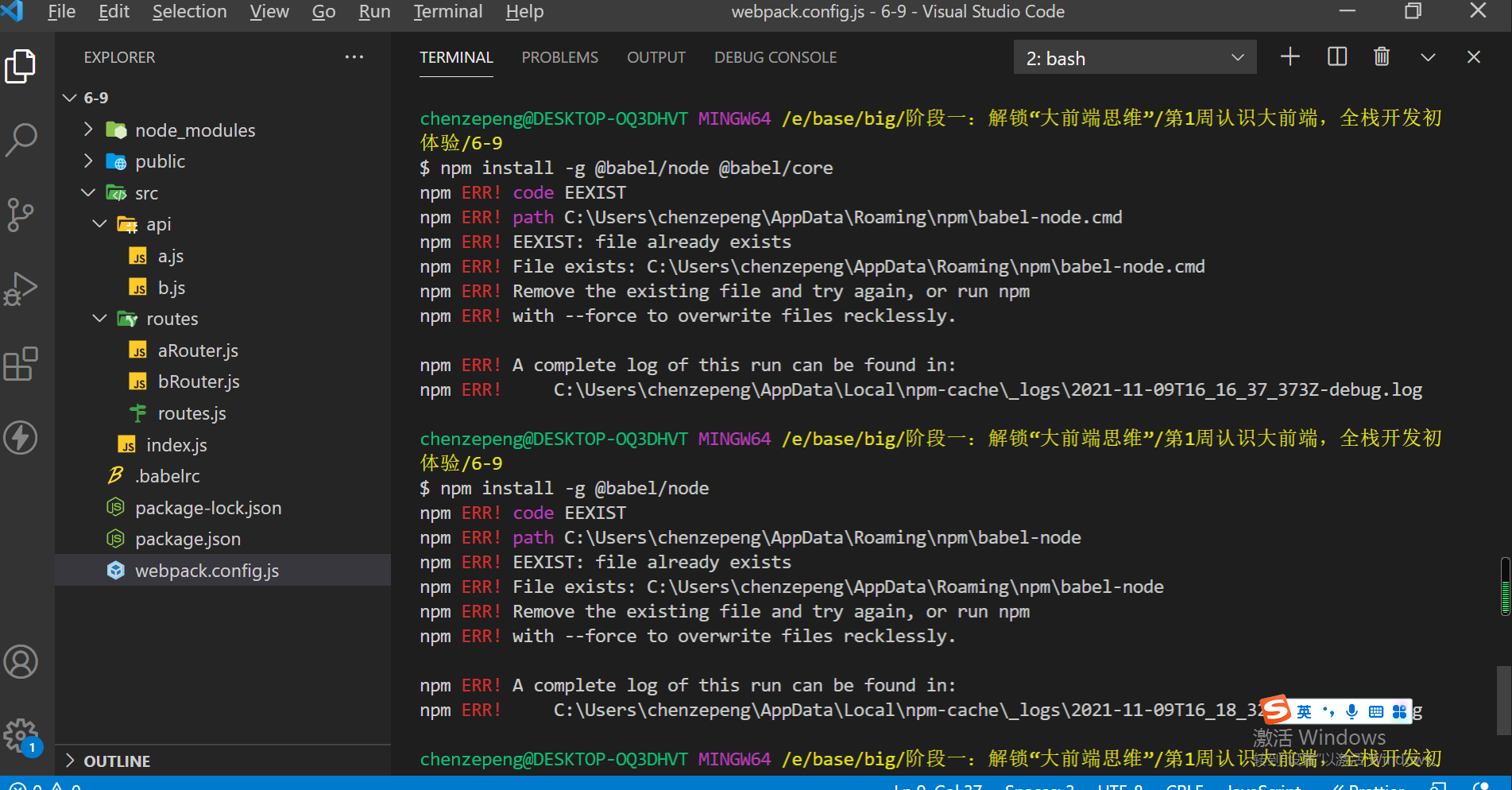
Task: Click the terminal vertical scrollbar
Action: [1503, 699]
